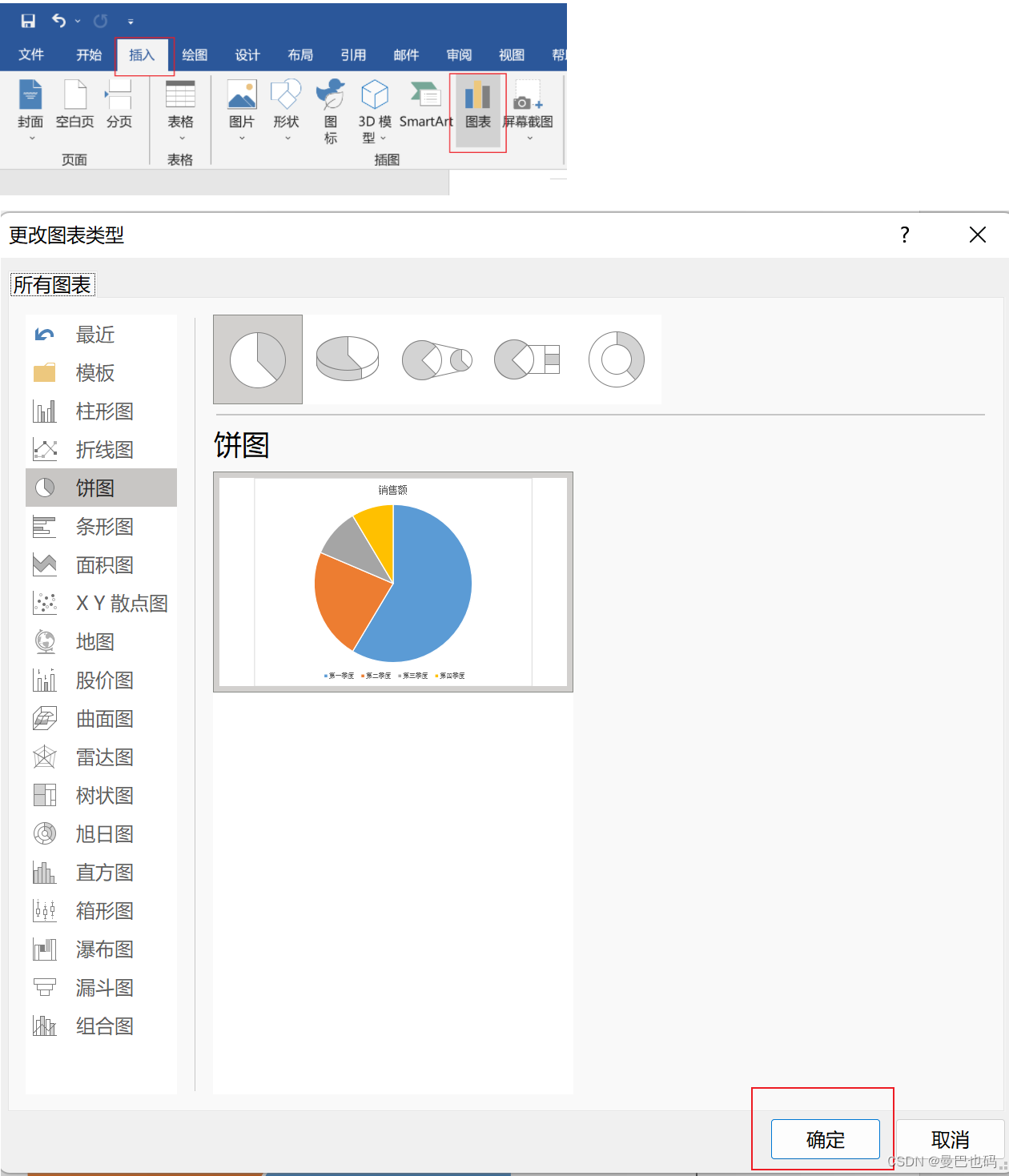Open the 形状 shapes gallery
1009x1176 pixels.
[286, 110]
